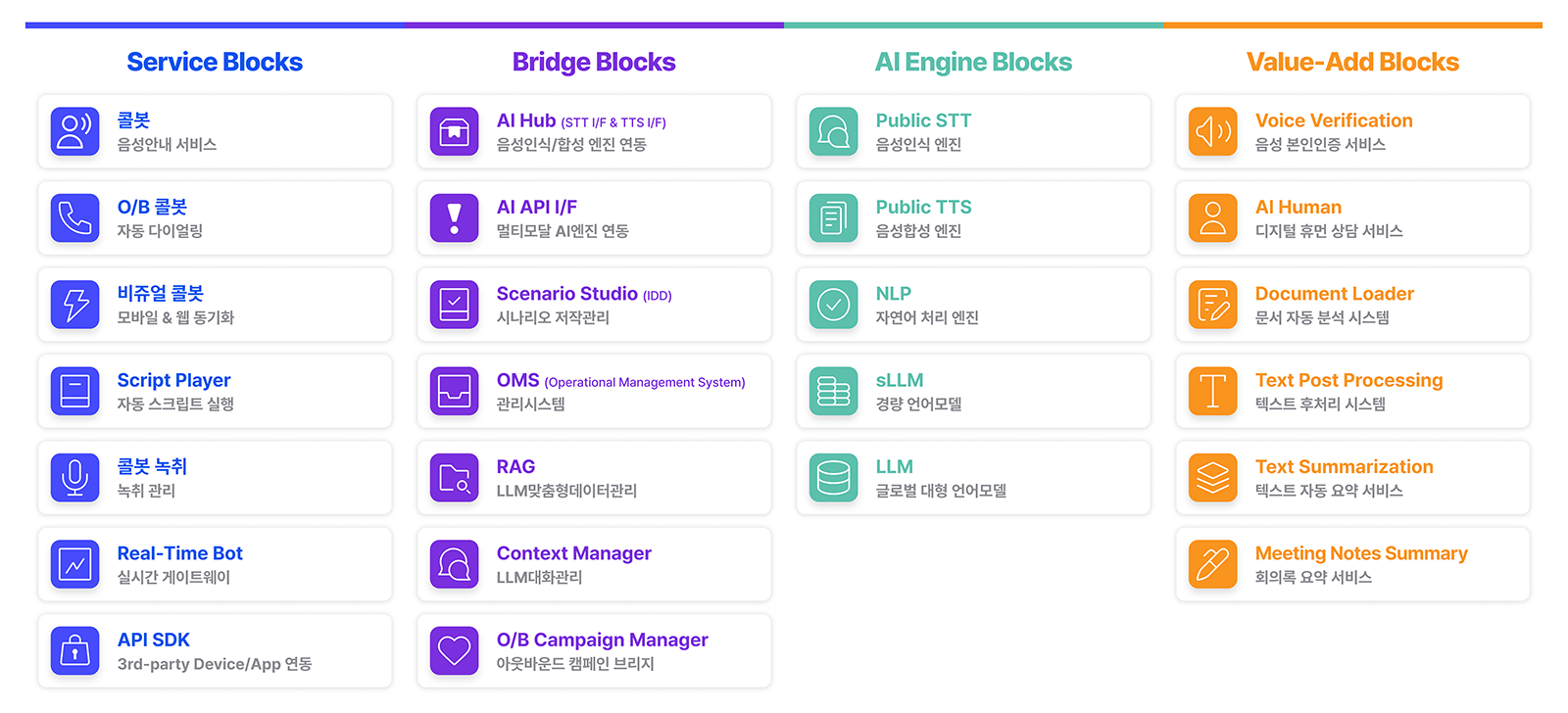Click the 콜봇 녹취 microphone icon

74,478
